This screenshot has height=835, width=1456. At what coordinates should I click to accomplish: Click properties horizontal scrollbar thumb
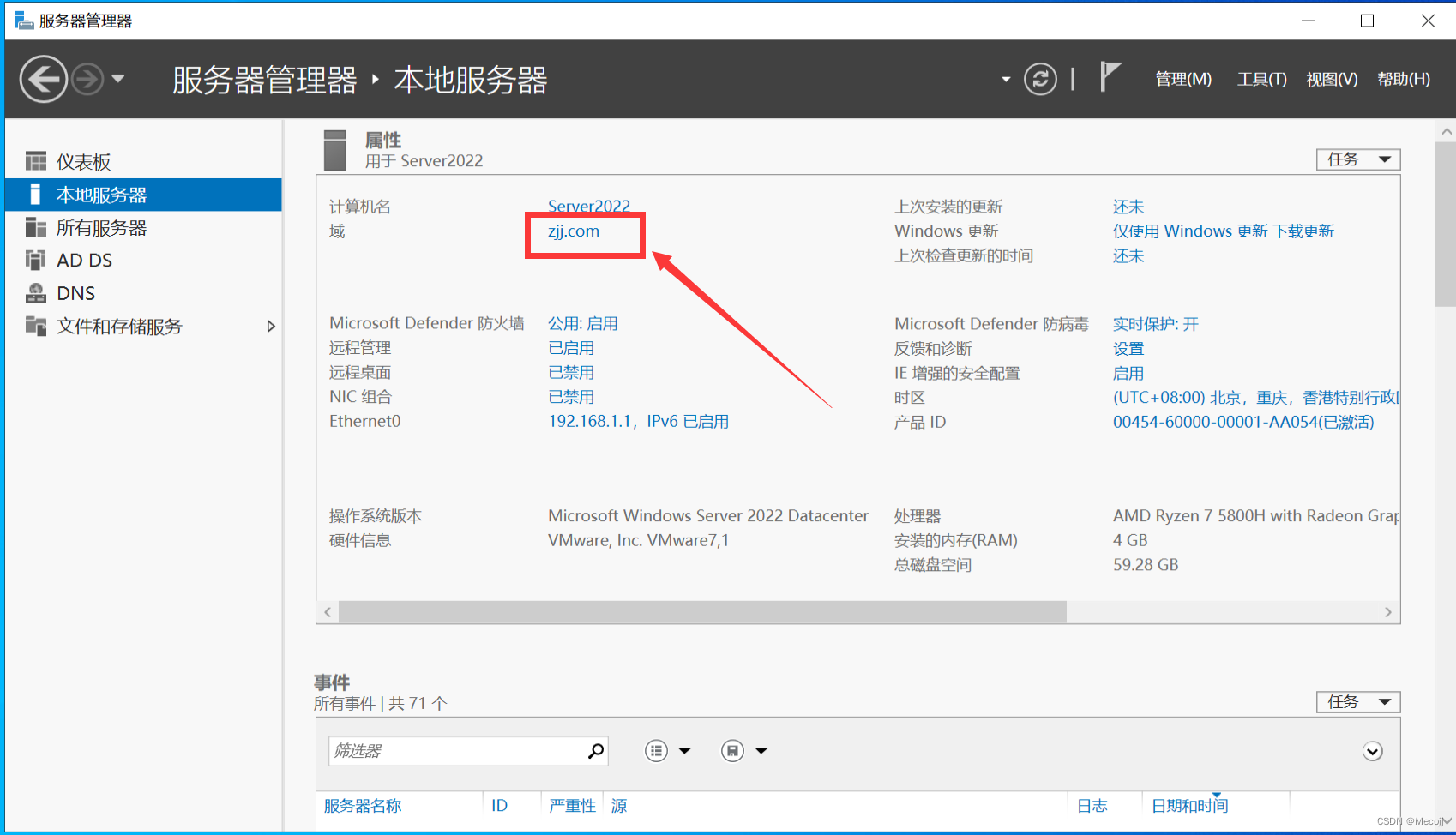click(702, 612)
